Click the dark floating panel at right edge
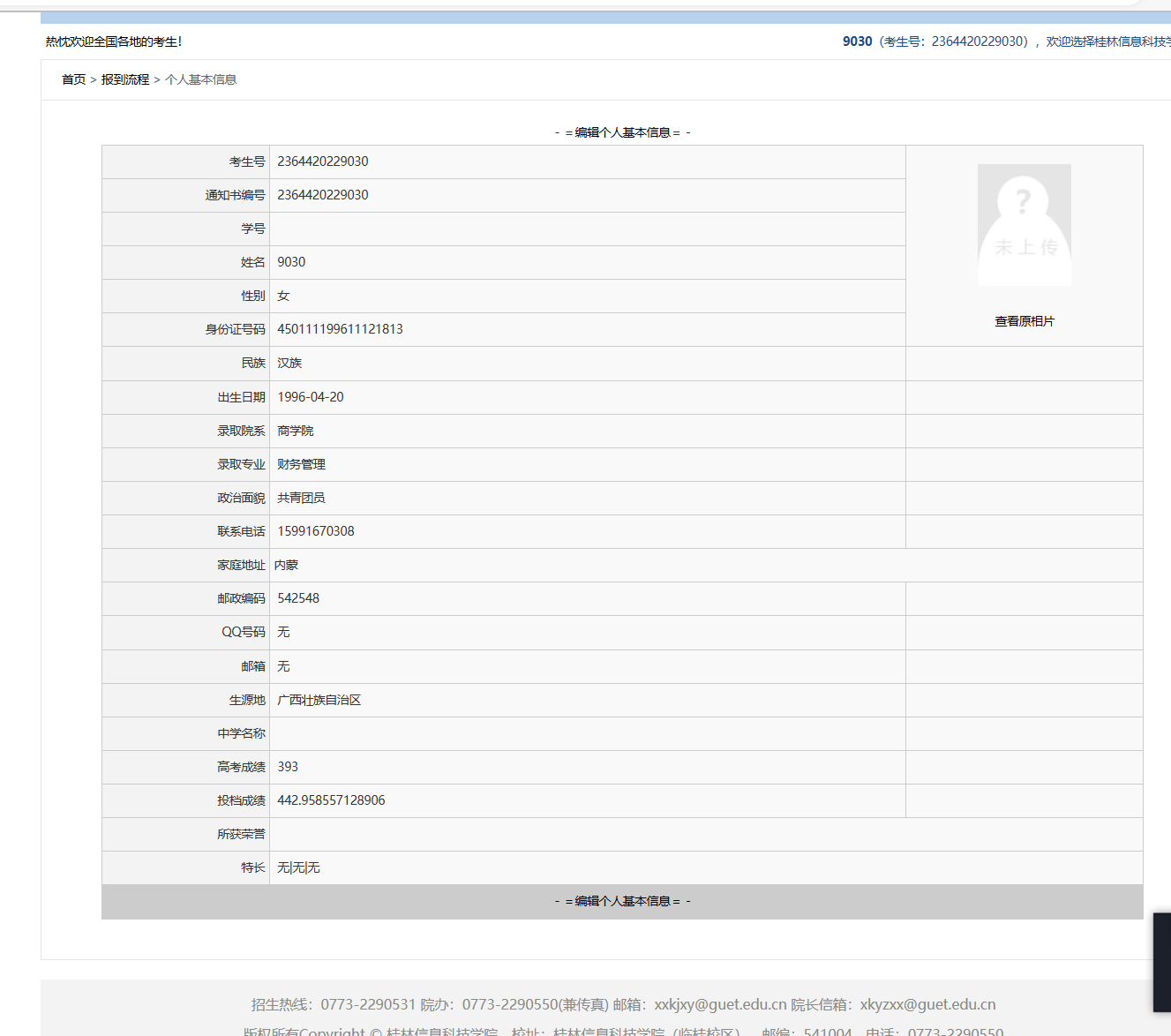 (x=1161, y=962)
